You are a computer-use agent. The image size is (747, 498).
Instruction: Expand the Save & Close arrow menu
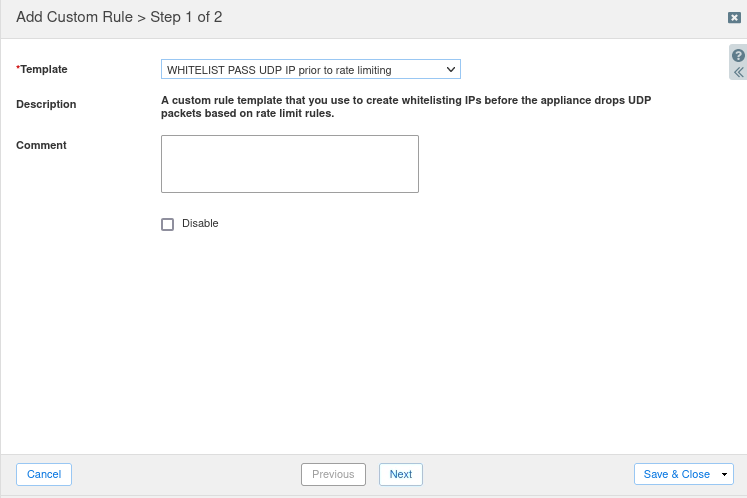pyautogui.click(x=724, y=474)
